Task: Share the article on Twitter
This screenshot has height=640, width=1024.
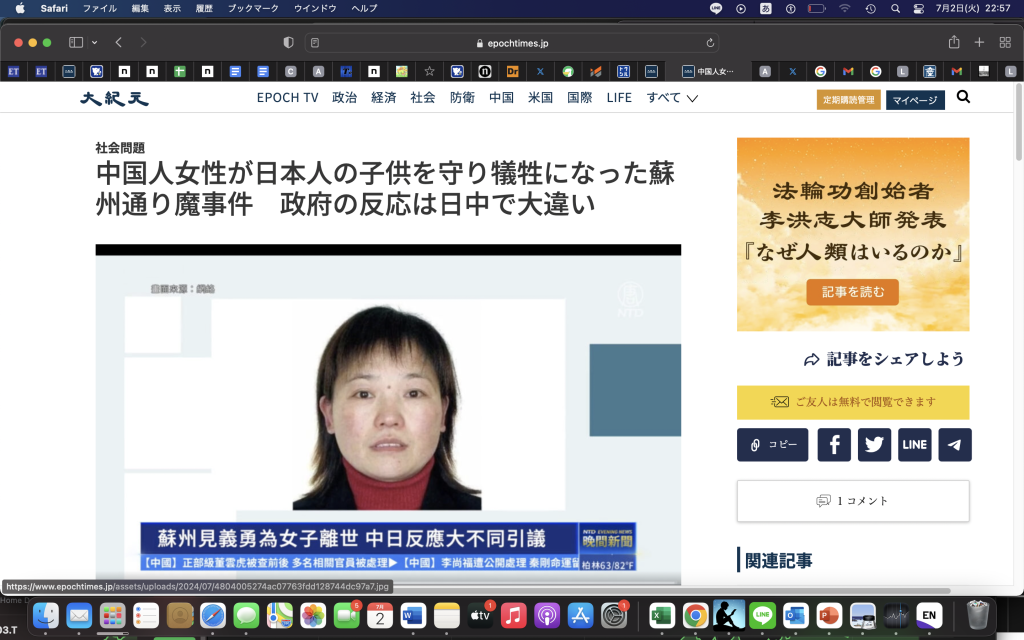Action: tap(873, 444)
